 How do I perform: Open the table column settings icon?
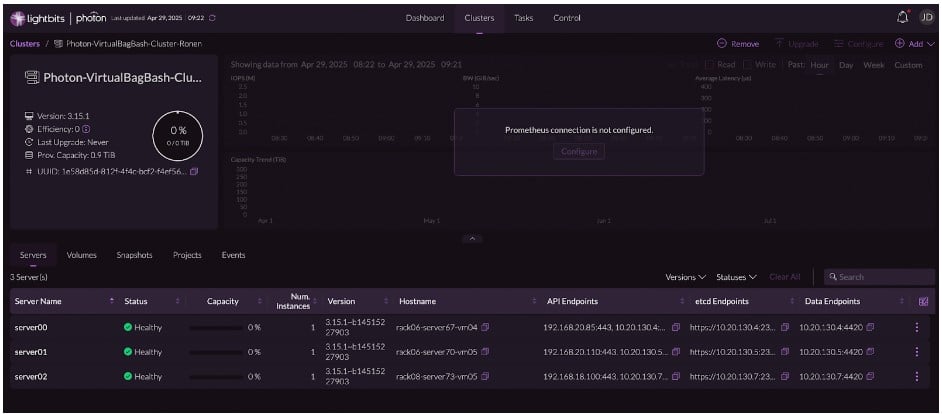coord(924,302)
